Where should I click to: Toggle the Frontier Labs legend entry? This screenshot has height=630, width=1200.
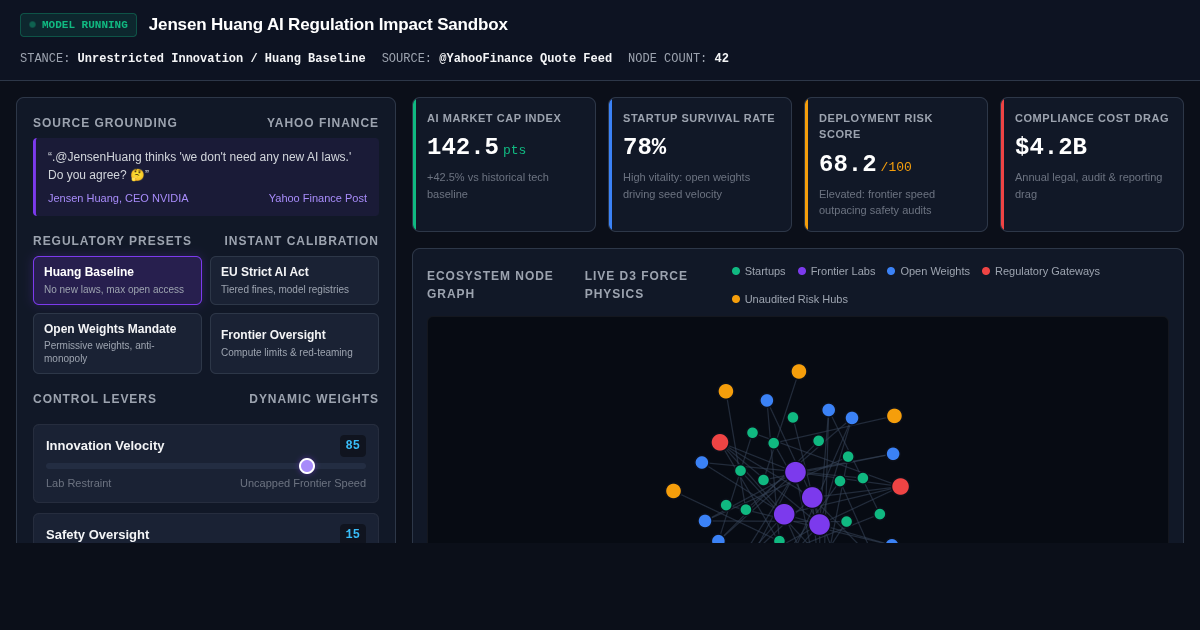(836, 271)
